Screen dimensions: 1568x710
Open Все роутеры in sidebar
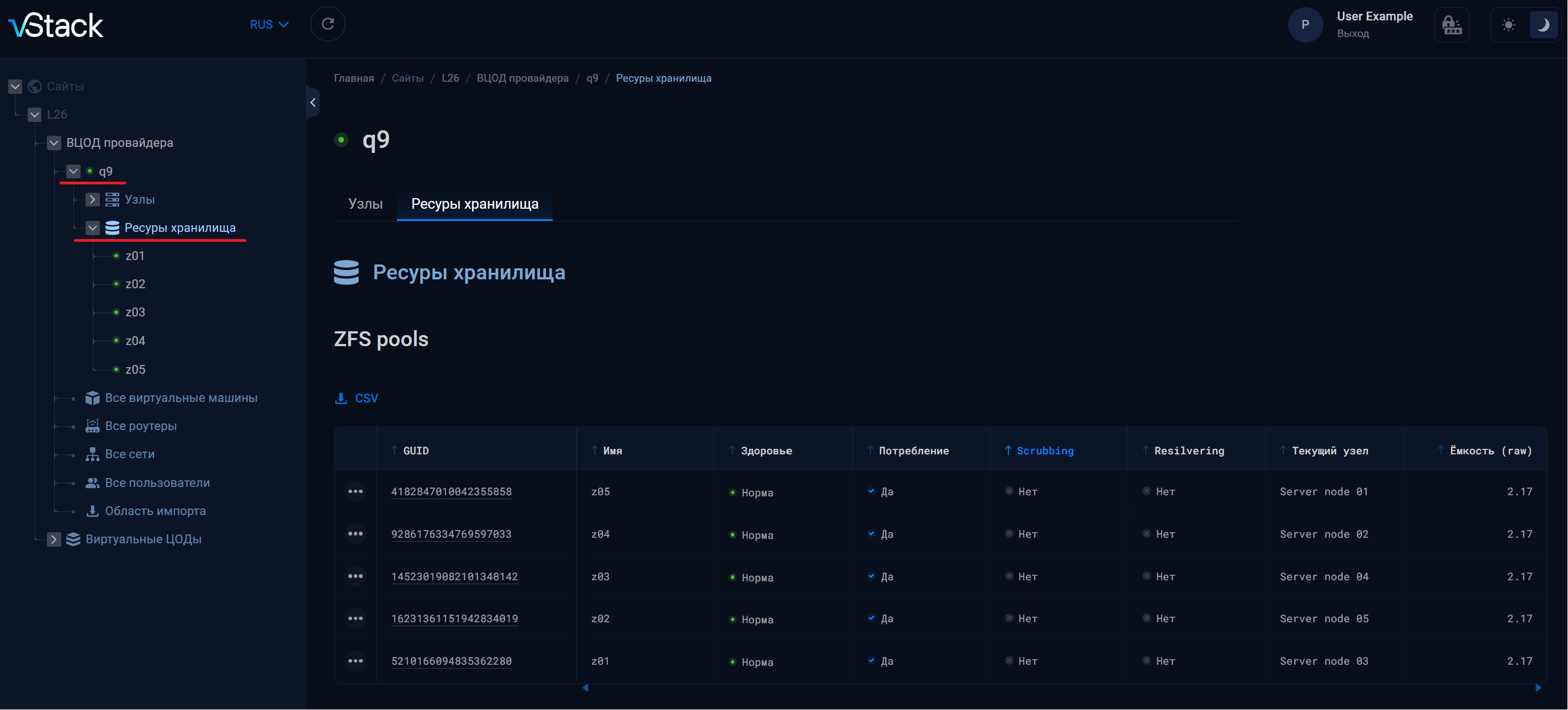click(141, 426)
